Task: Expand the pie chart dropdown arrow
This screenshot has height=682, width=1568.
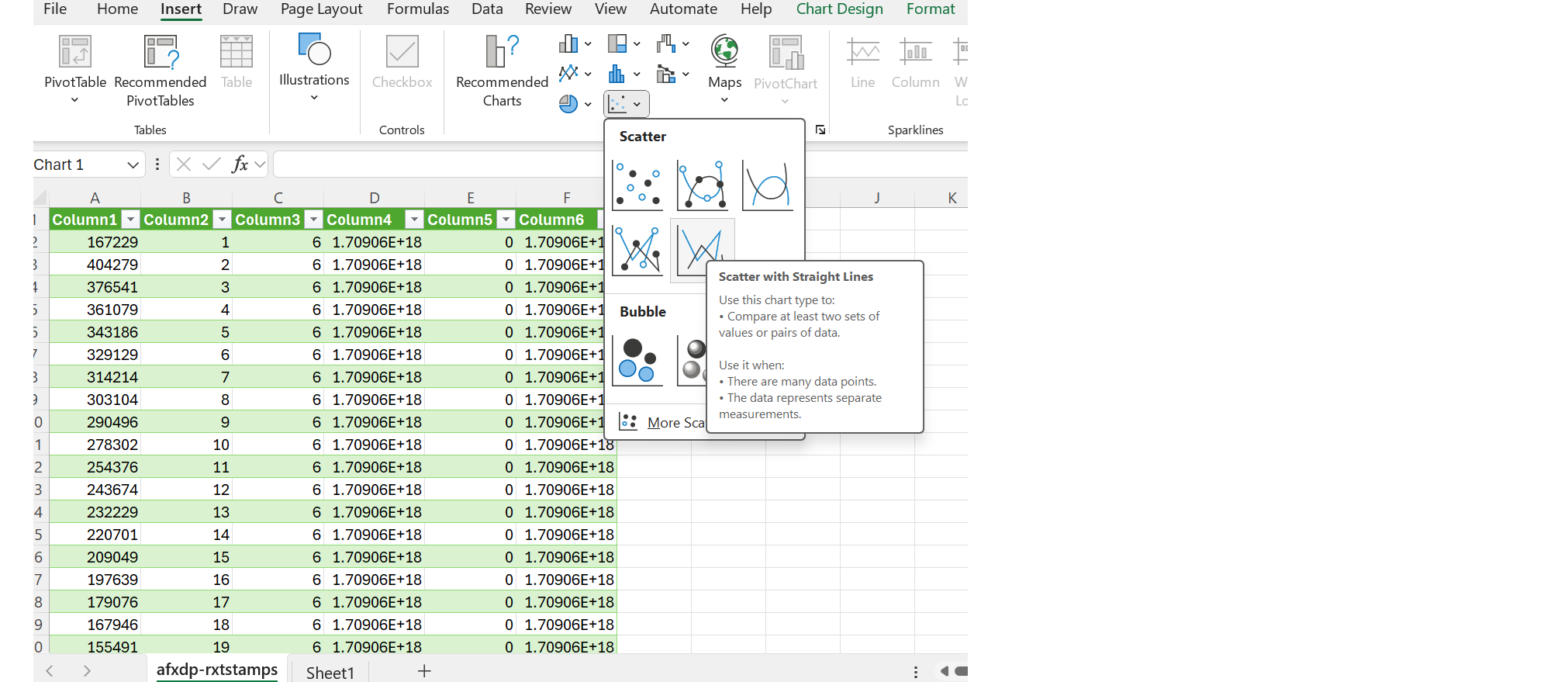Action: click(x=588, y=104)
